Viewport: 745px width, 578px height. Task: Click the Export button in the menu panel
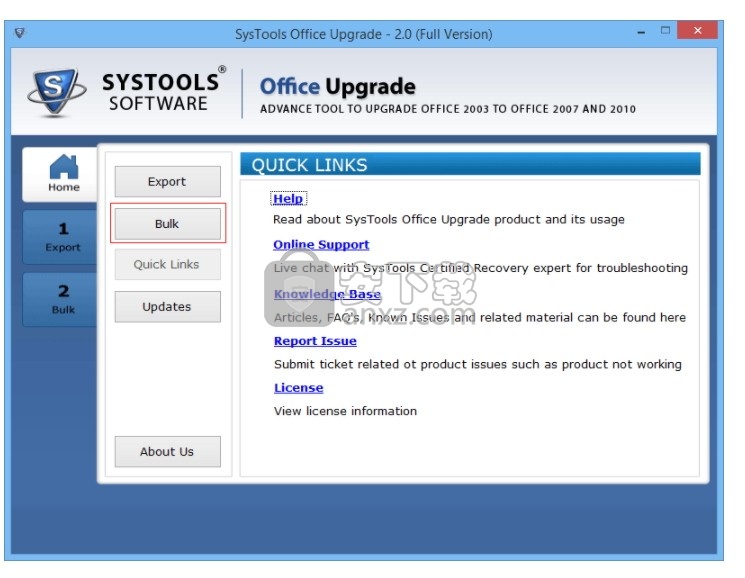click(167, 181)
